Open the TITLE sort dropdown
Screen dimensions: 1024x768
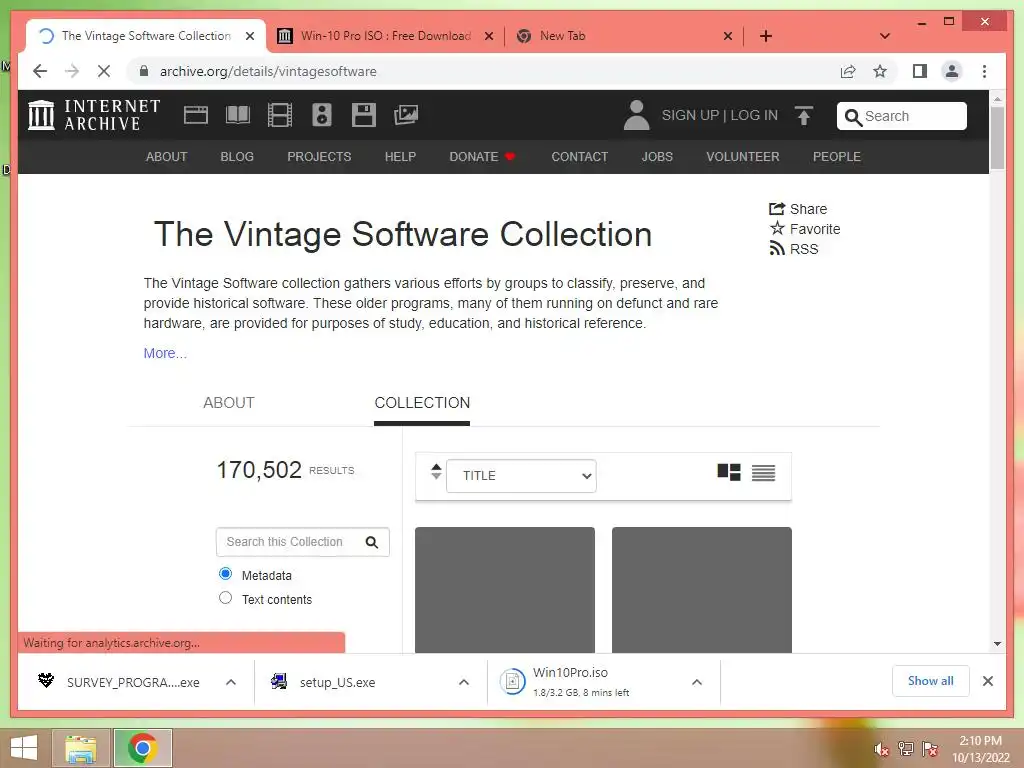[x=521, y=476]
